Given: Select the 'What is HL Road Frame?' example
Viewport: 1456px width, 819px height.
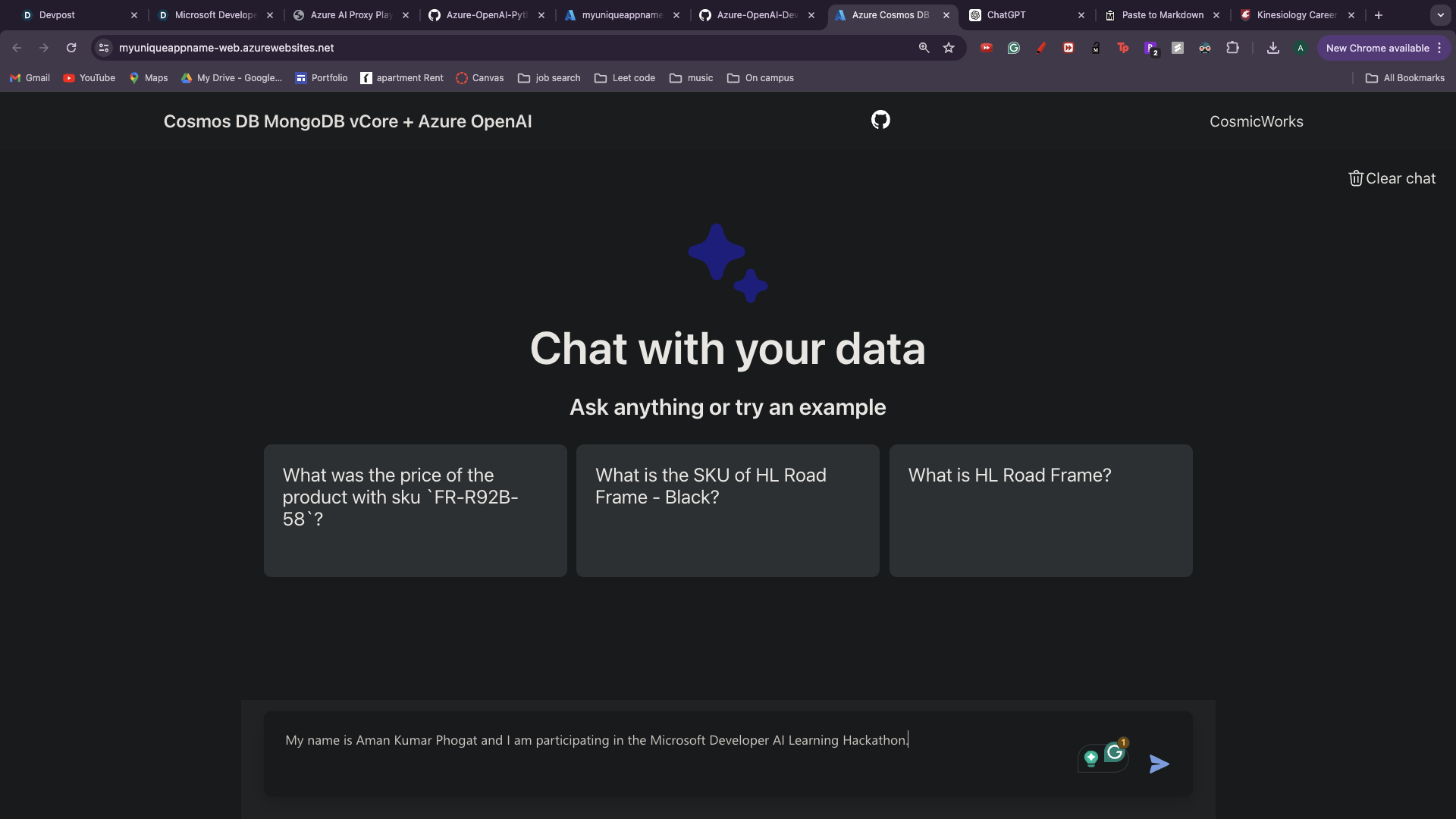Looking at the screenshot, I should click(x=1040, y=510).
